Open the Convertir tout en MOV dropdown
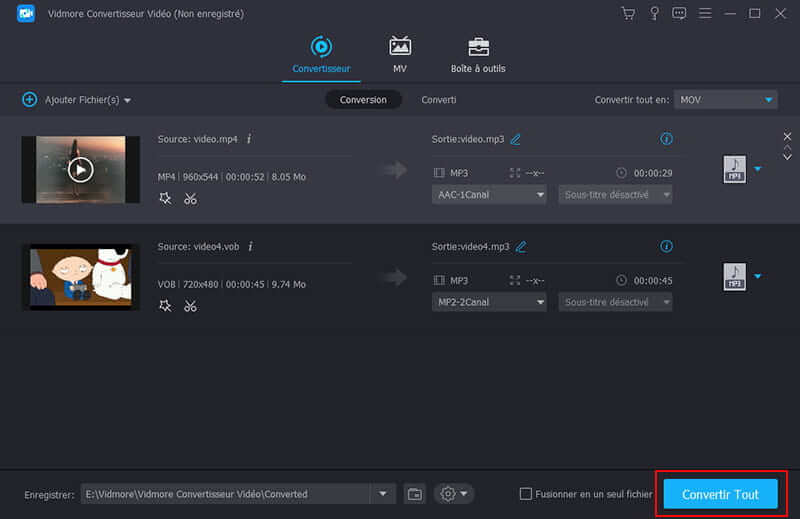 click(x=726, y=100)
